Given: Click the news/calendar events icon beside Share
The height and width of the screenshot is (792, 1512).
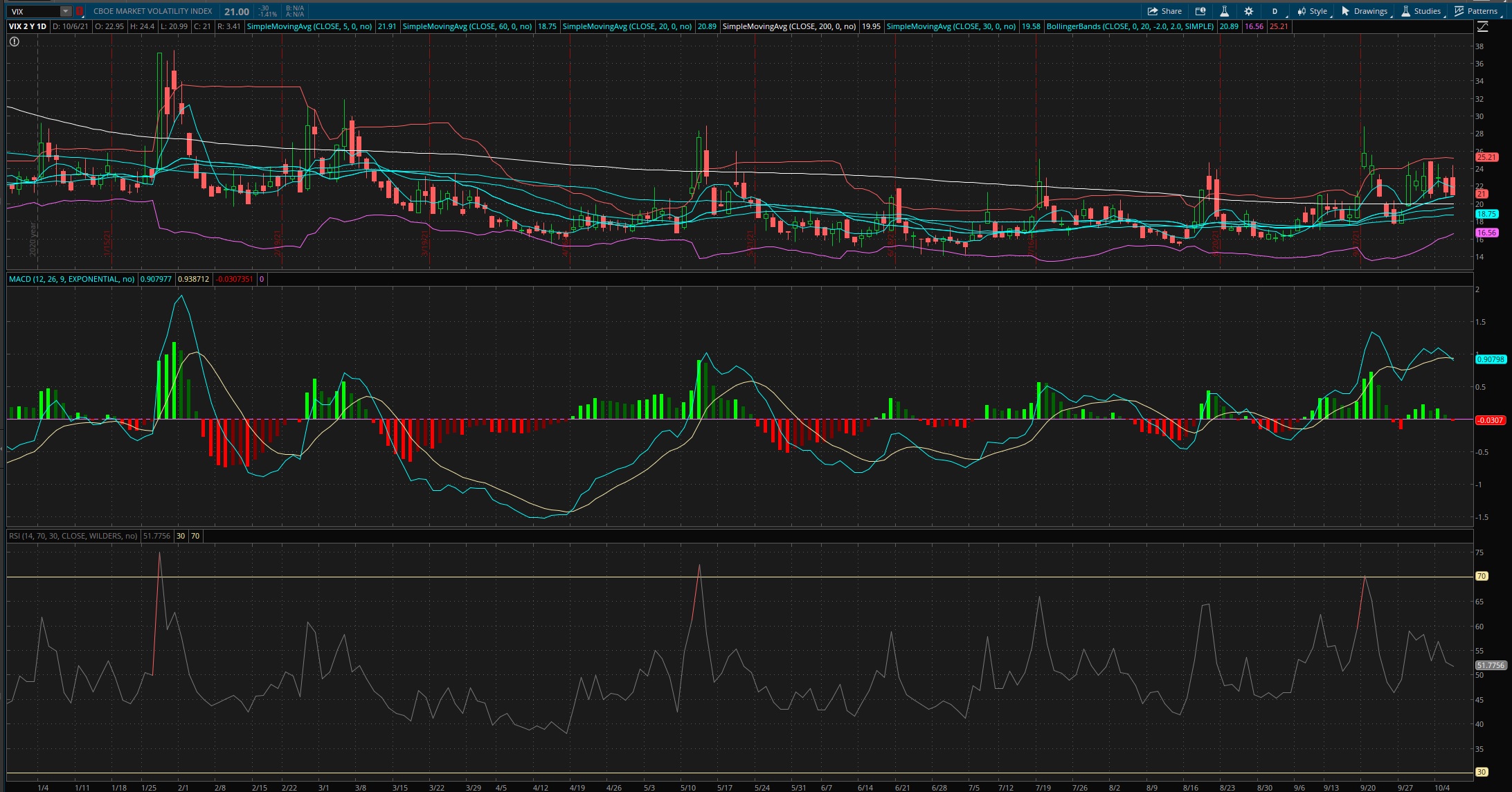Looking at the screenshot, I should tap(1200, 11).
